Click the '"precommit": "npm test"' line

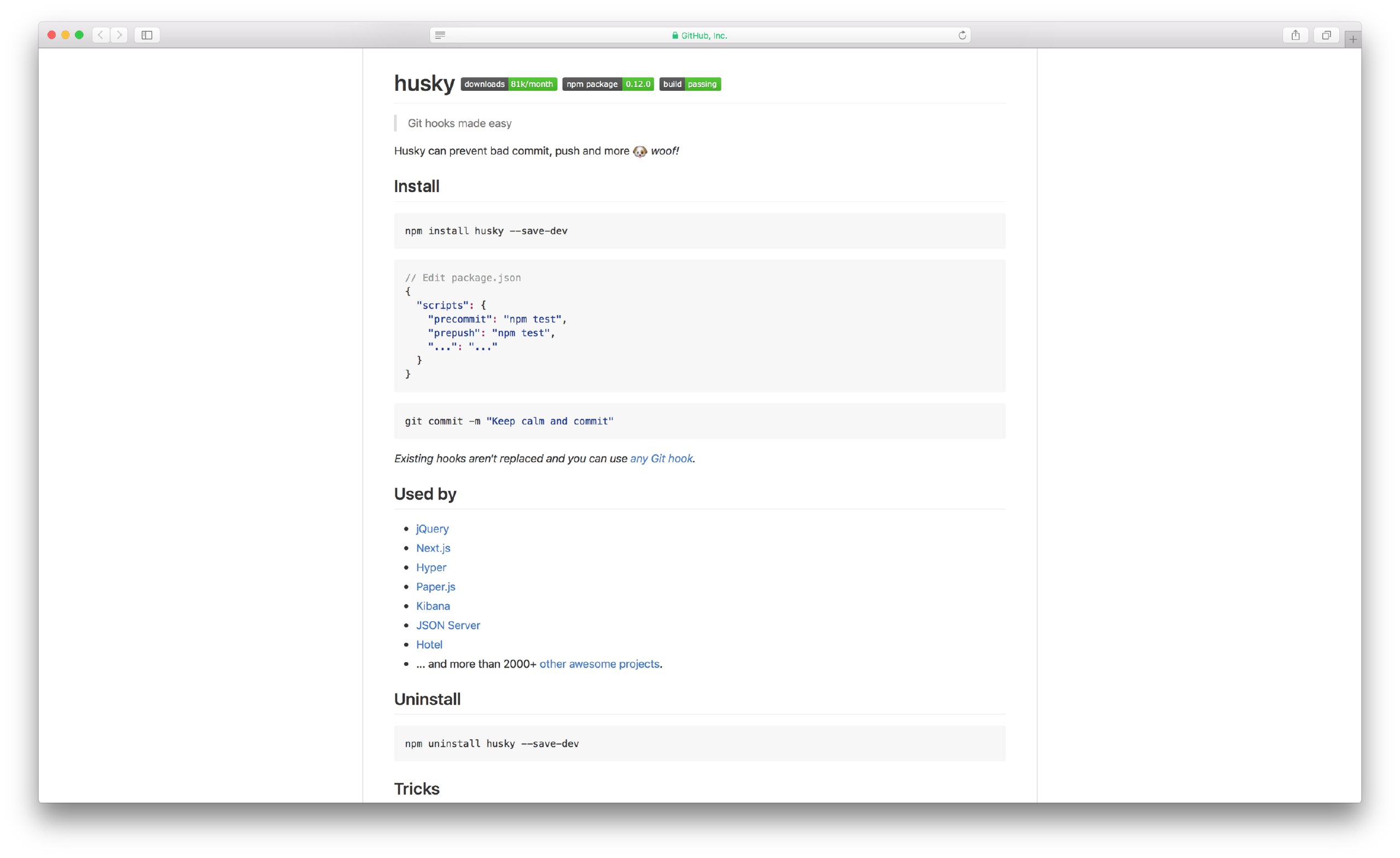tap(497, 320)
